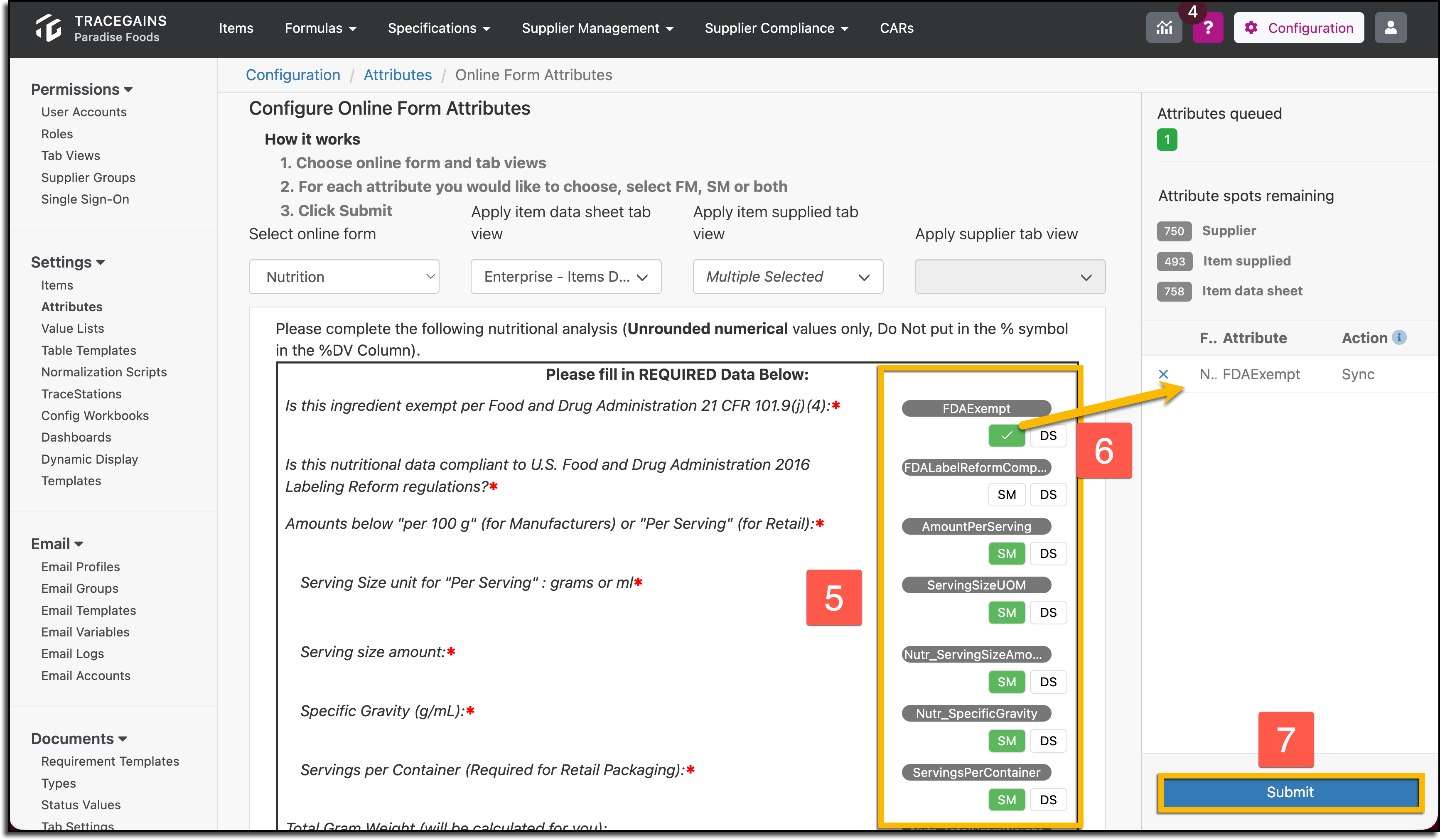Open the help question mark icon
The image size is (1440, 840).
[x=1207, y=27]
